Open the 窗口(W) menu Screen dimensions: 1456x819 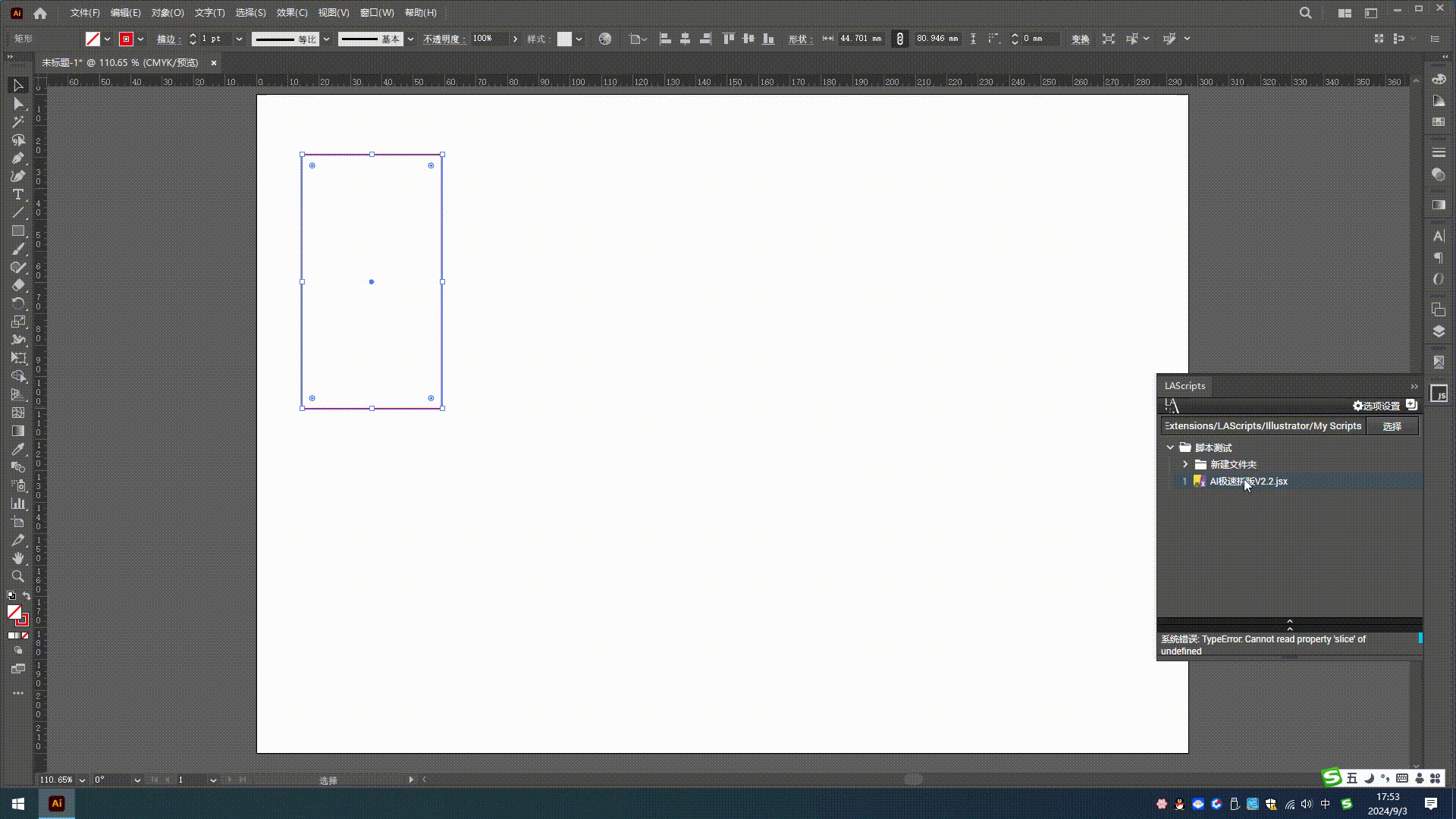[x=377, y=13]
